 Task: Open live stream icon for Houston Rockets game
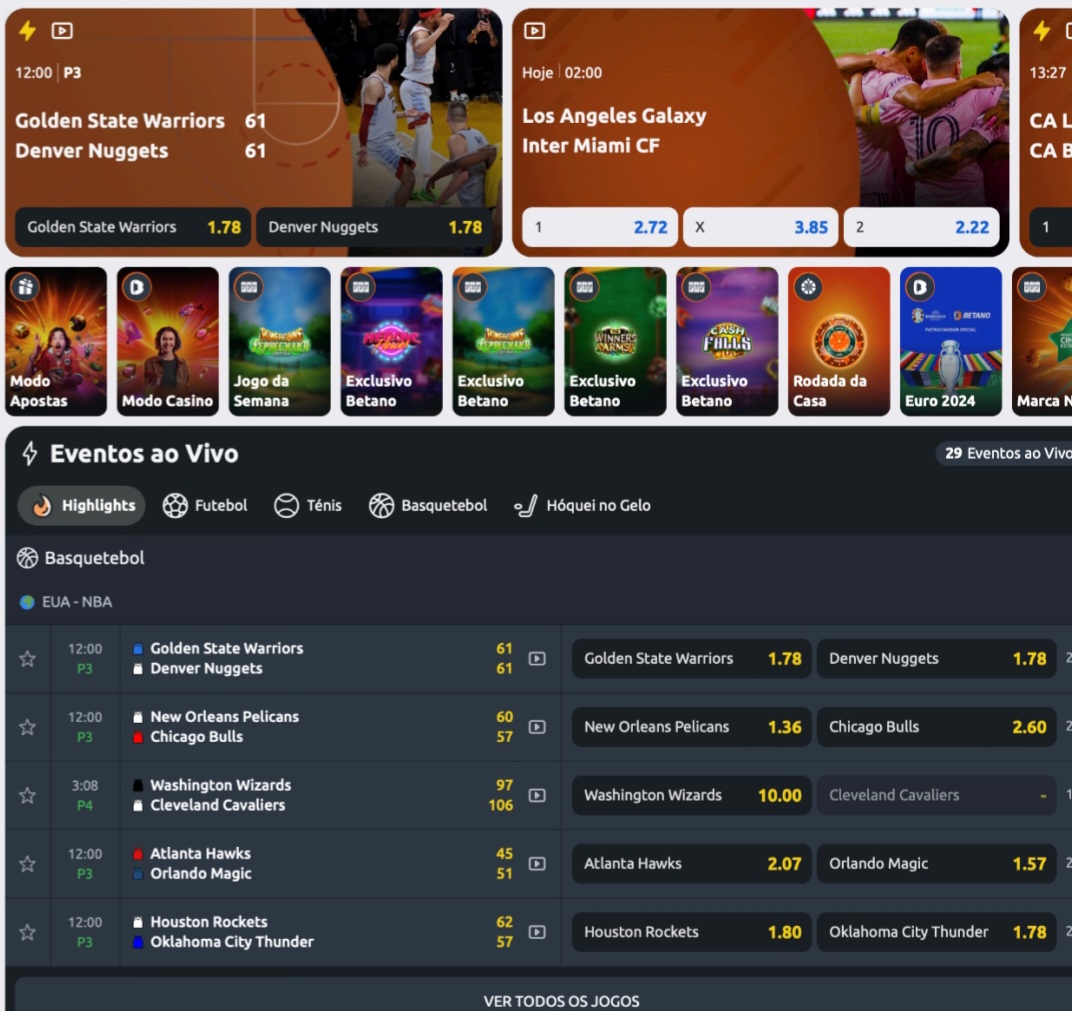(537, 932)
